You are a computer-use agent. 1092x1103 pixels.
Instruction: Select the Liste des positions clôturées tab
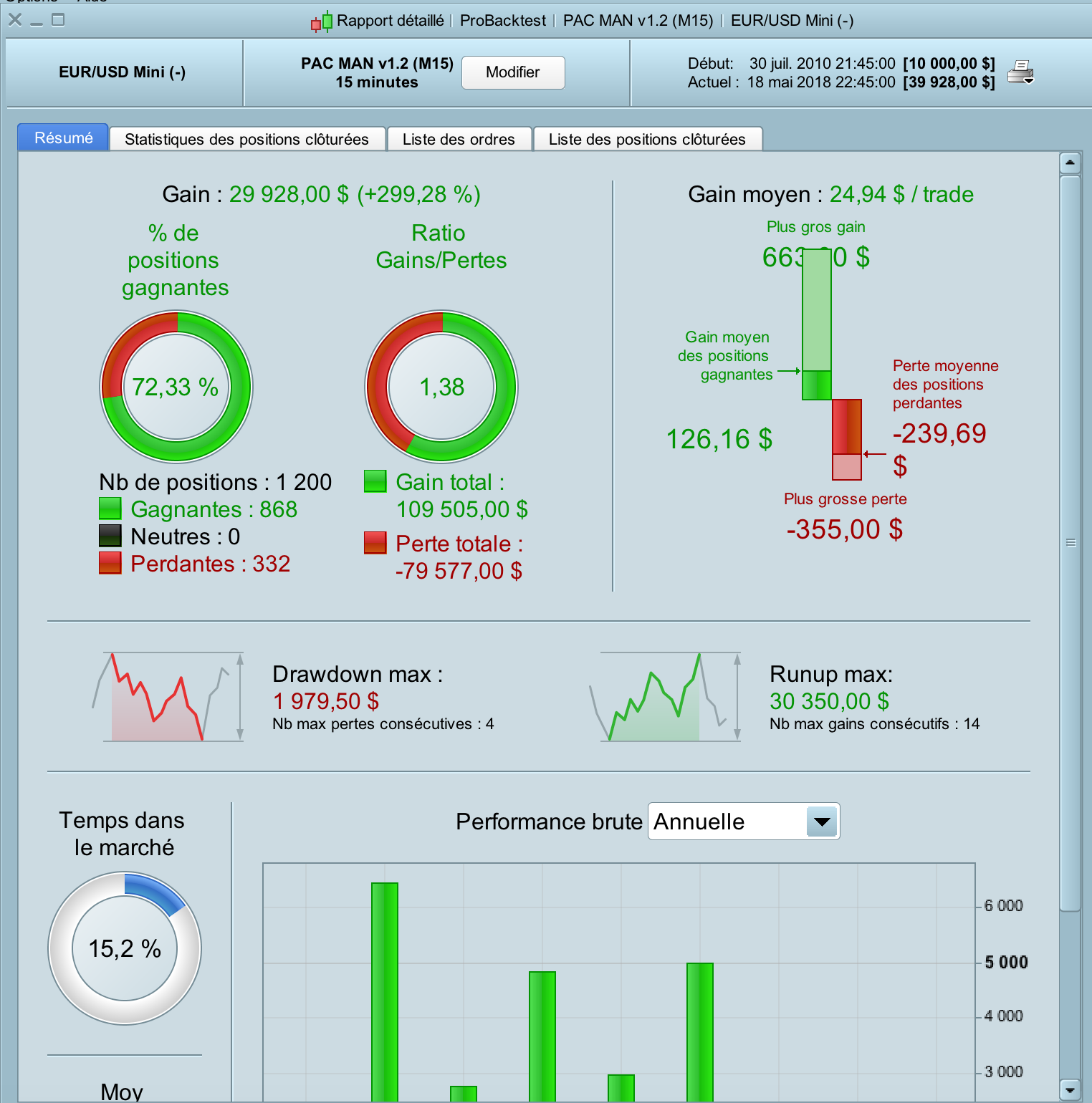(x=648, y=139)
